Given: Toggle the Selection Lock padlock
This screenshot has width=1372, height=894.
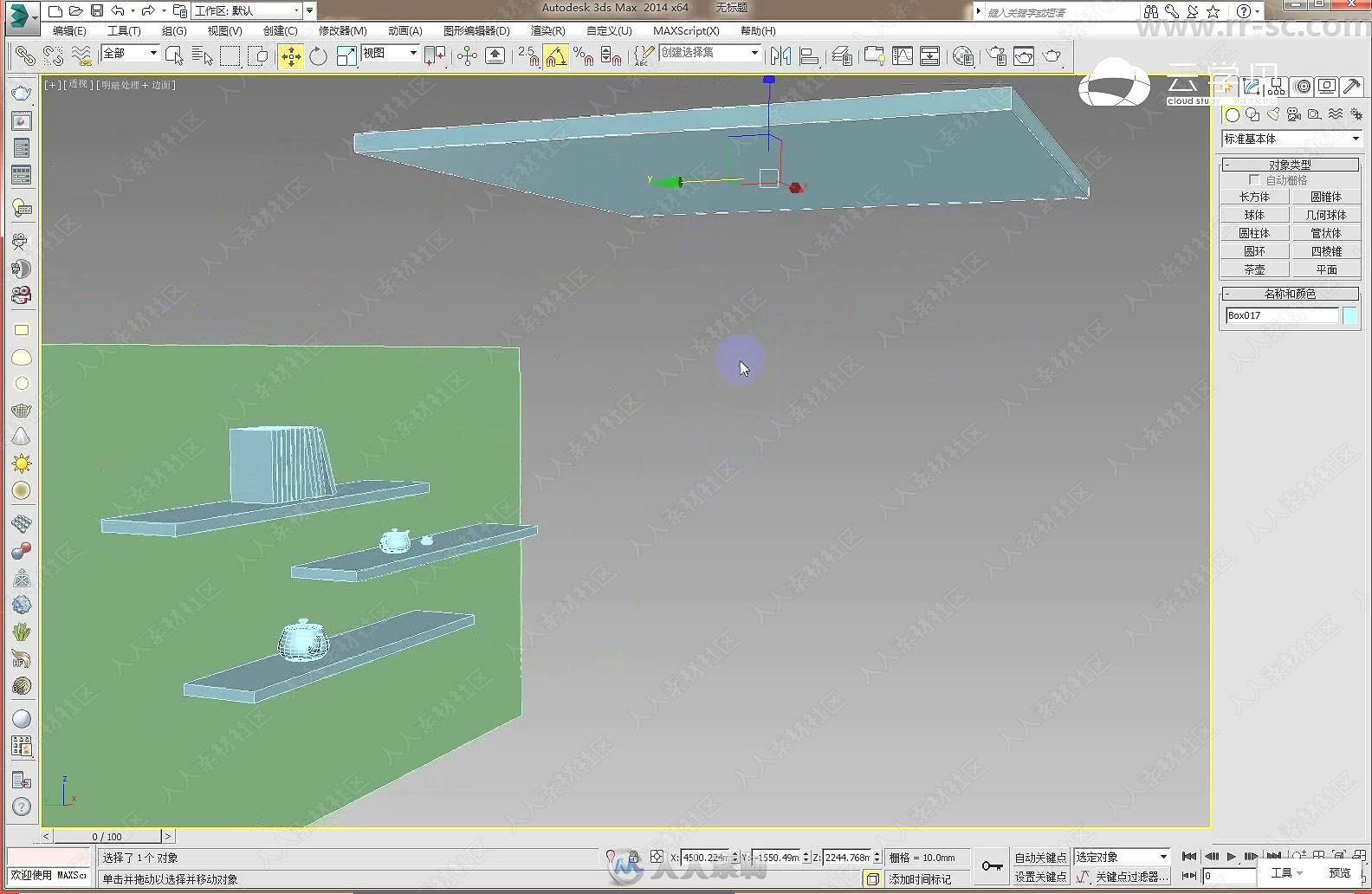Looking at the screenshot, I should 634,857.
